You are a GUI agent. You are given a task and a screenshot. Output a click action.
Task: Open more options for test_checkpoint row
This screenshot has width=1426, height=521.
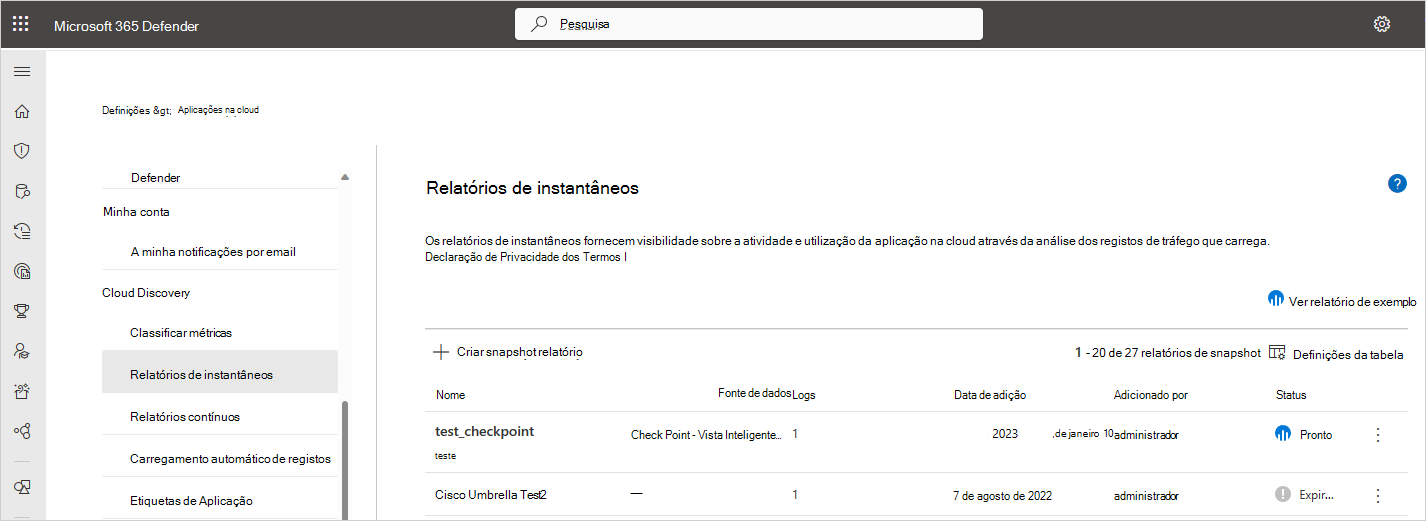1378,435
